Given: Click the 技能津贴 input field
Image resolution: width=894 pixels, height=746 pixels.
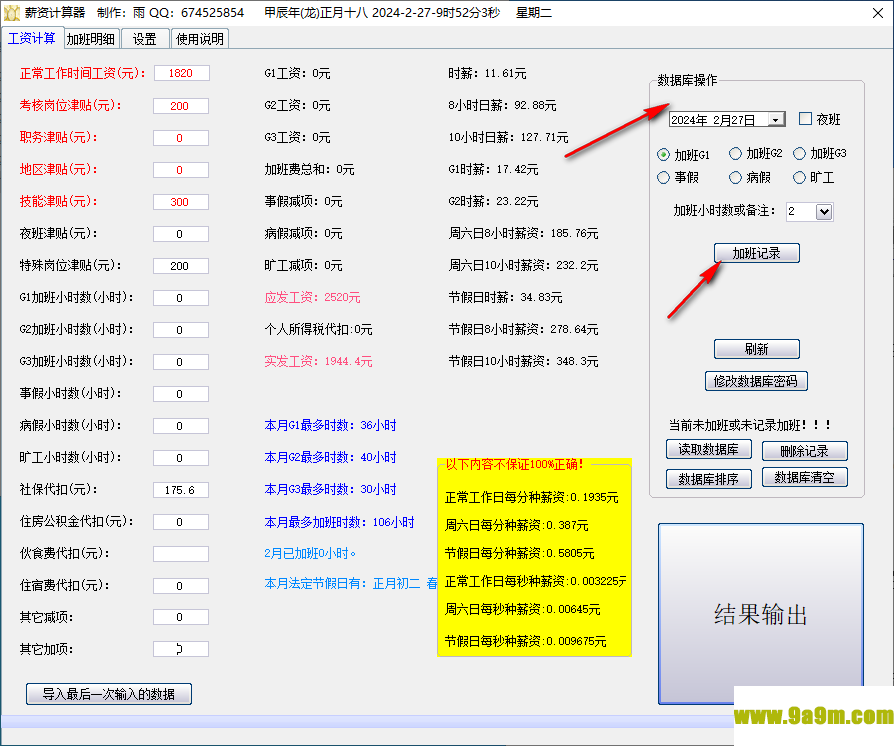Looking at the screenshot, I should click(x=181, y=202).
